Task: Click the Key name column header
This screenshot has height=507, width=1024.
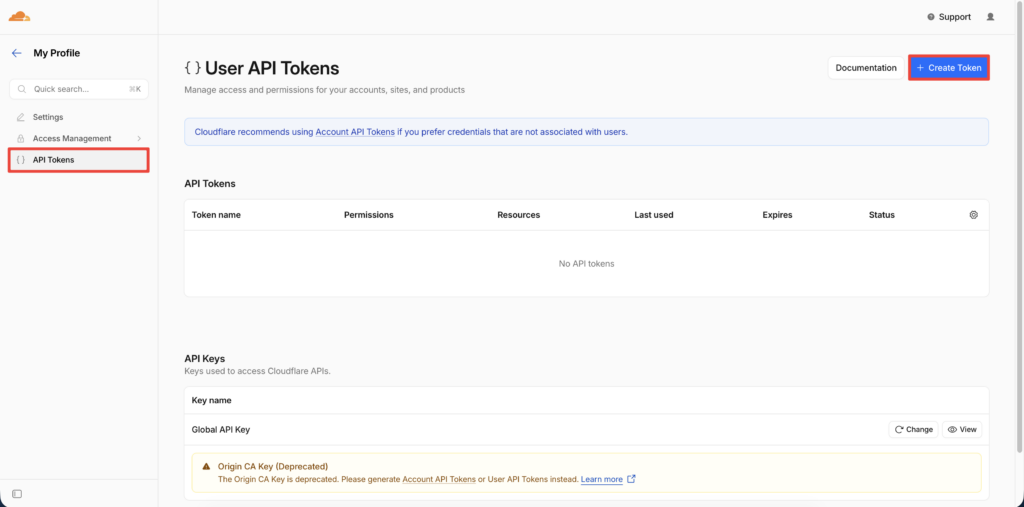Action: click(x=212, y=400)
